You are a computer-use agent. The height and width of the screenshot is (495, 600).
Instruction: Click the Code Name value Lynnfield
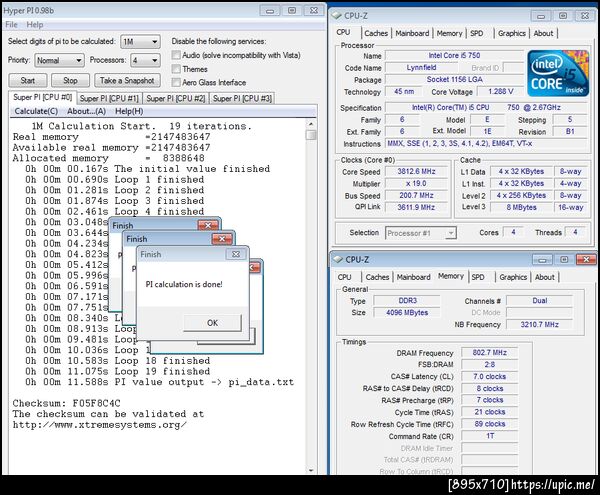(421, 67)
